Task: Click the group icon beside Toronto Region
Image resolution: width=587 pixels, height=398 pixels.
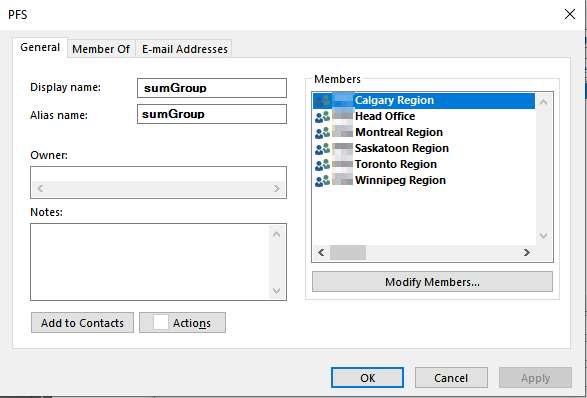Action: tap(322, 165)
